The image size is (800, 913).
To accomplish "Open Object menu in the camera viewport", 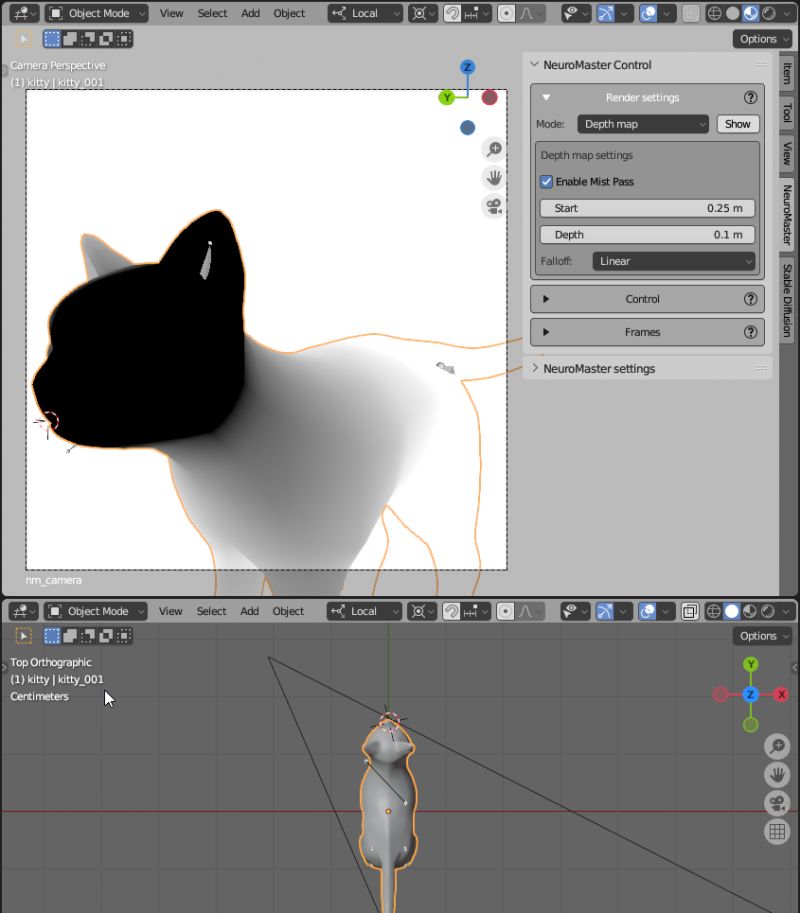I will click(289, 13).
